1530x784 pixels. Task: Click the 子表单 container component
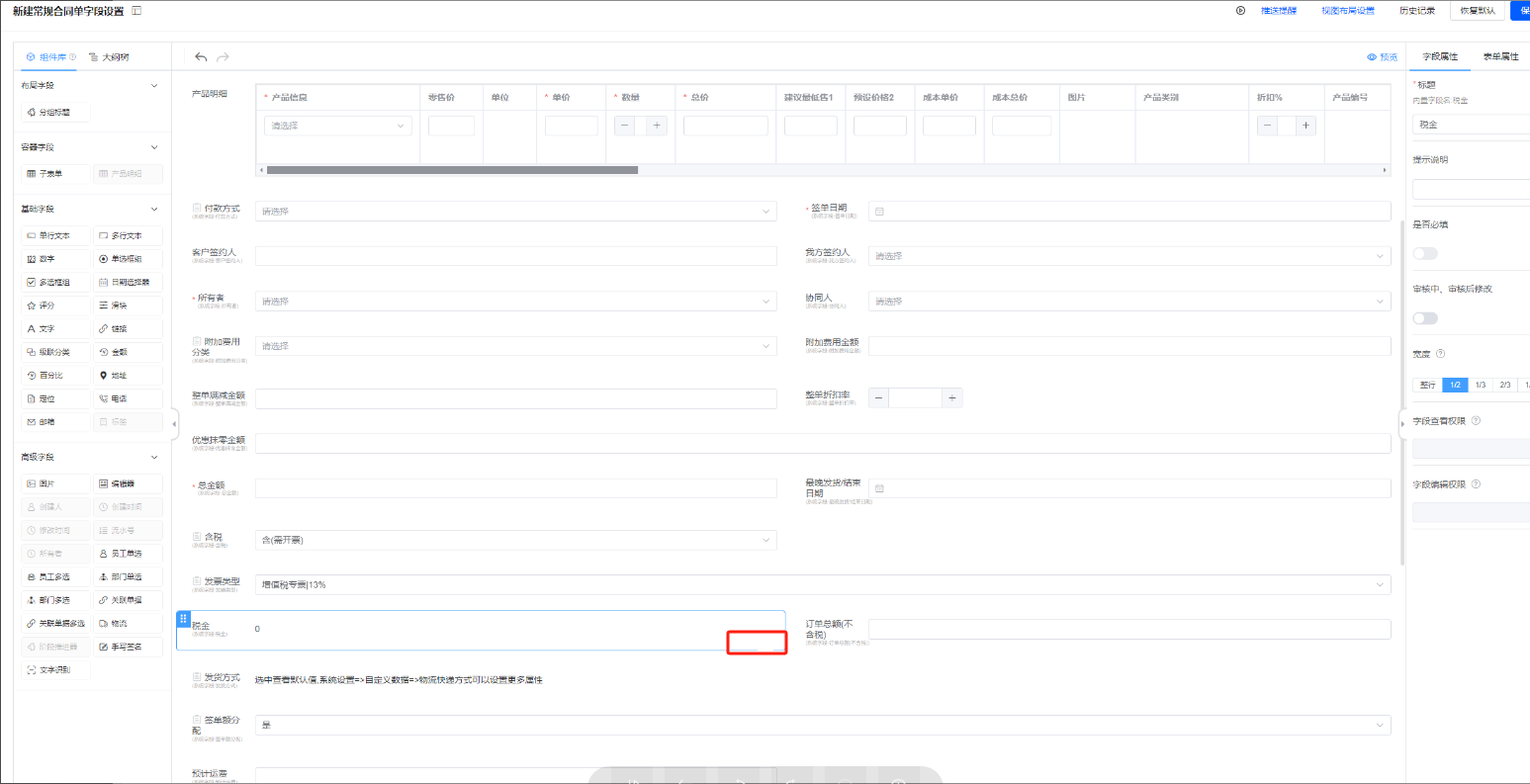(55, 174)
